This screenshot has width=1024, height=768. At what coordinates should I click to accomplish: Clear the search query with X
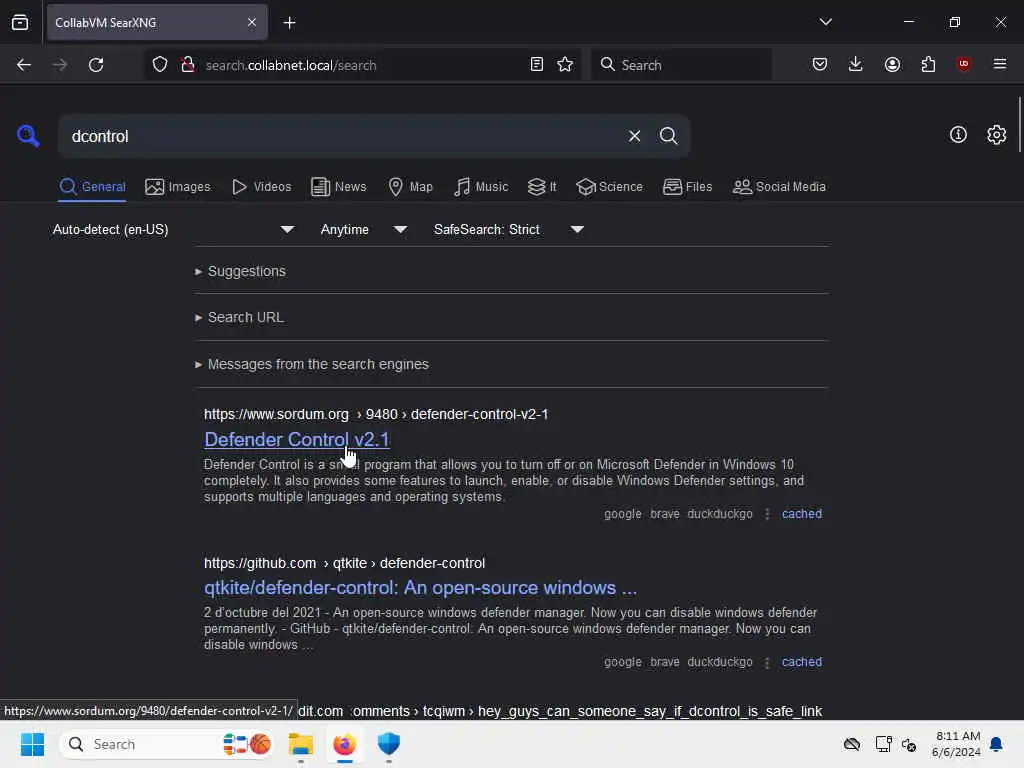634,136
